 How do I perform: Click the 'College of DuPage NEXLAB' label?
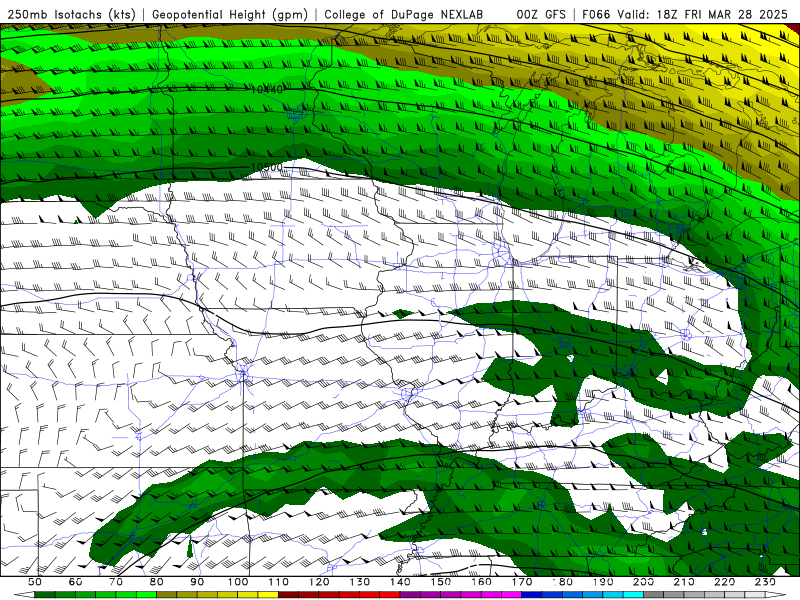coord(404,14)
